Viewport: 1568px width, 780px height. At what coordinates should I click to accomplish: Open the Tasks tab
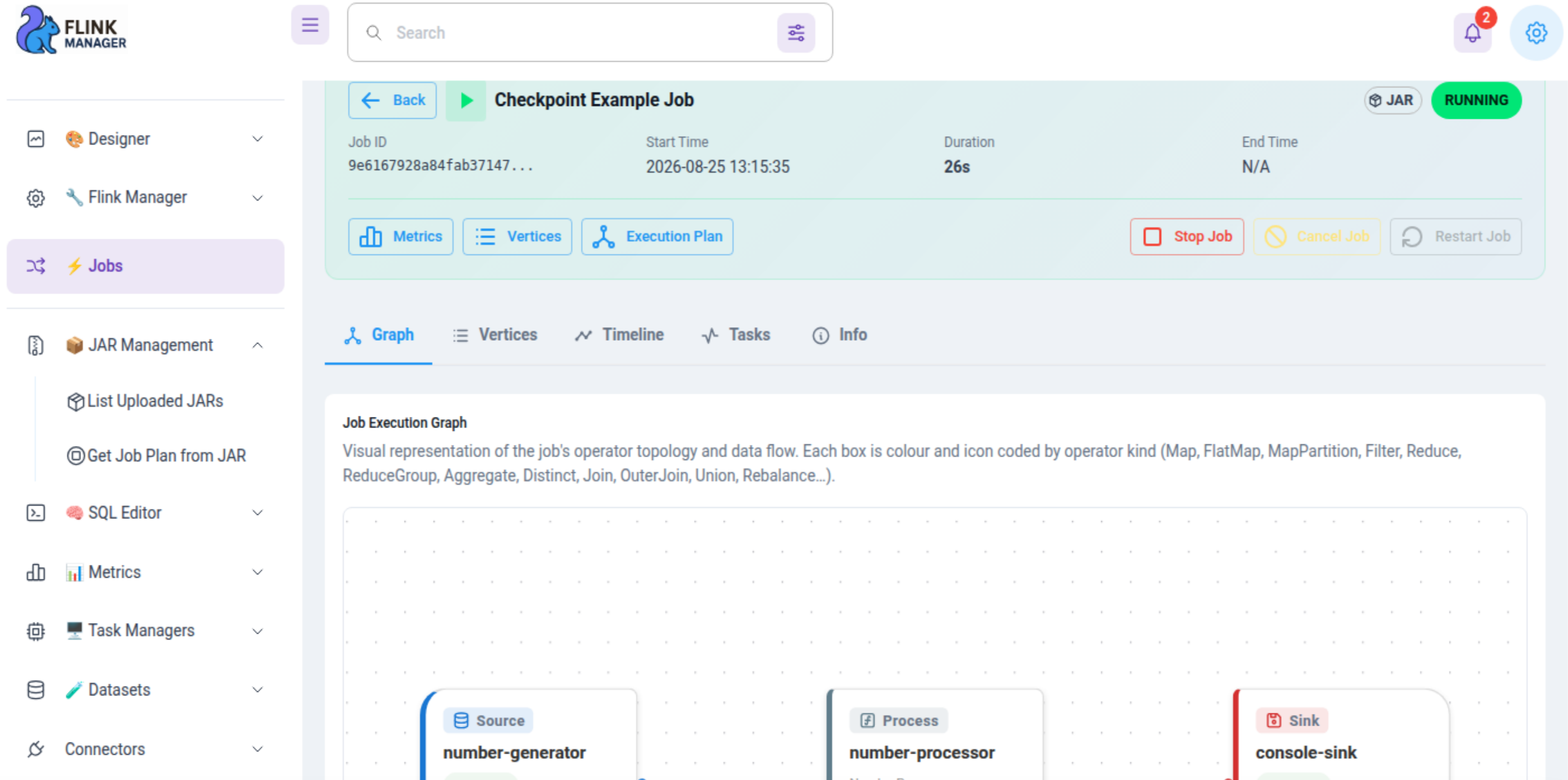(735, 335)
